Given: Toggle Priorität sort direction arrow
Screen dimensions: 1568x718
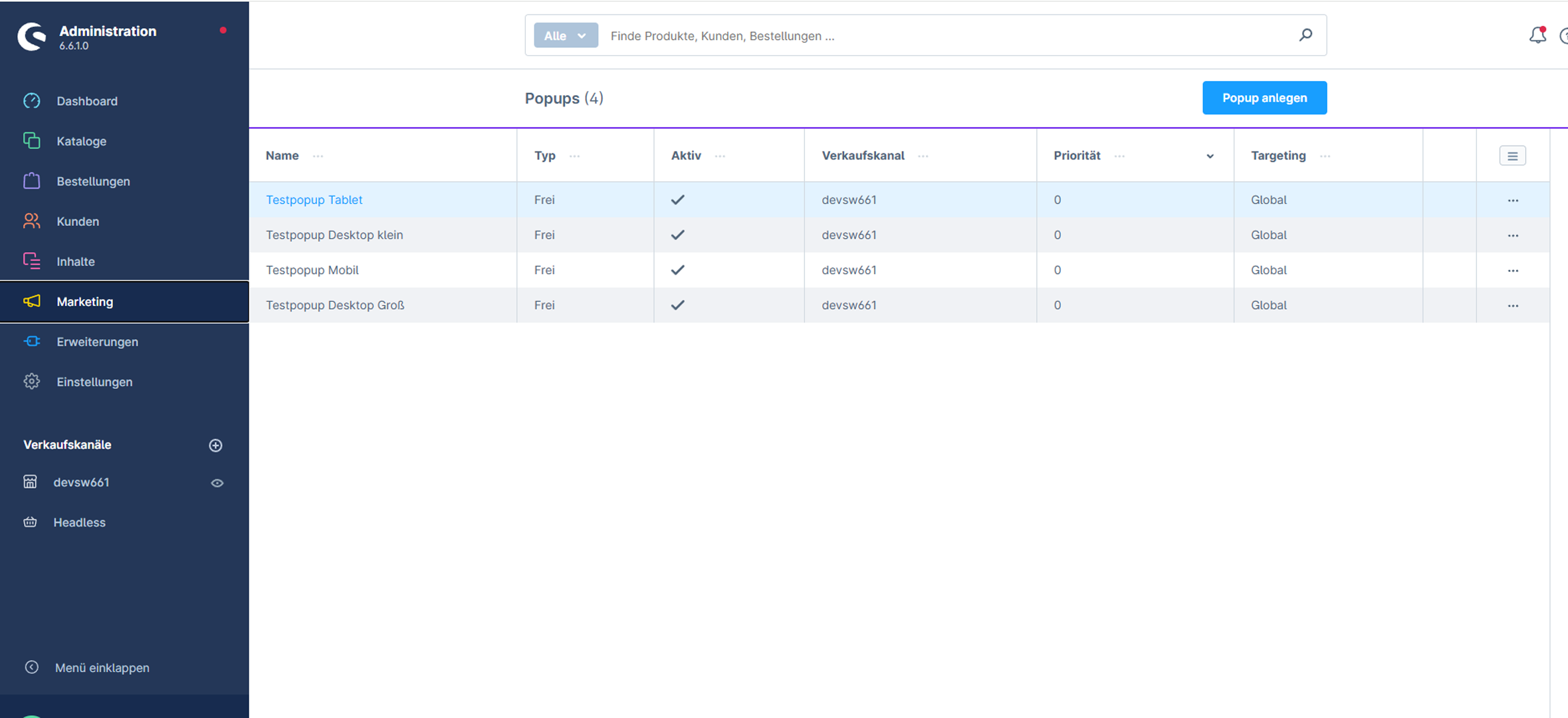Looking at the screenshot, I should 1210,156.
